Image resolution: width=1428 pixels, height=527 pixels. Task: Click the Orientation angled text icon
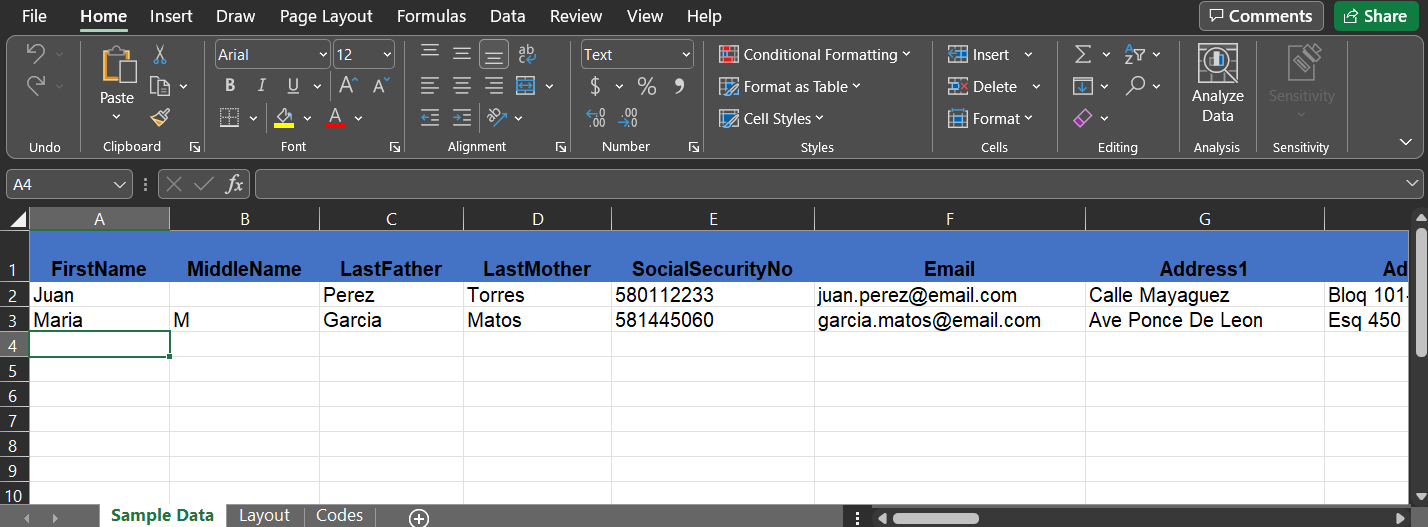(497, 118)
